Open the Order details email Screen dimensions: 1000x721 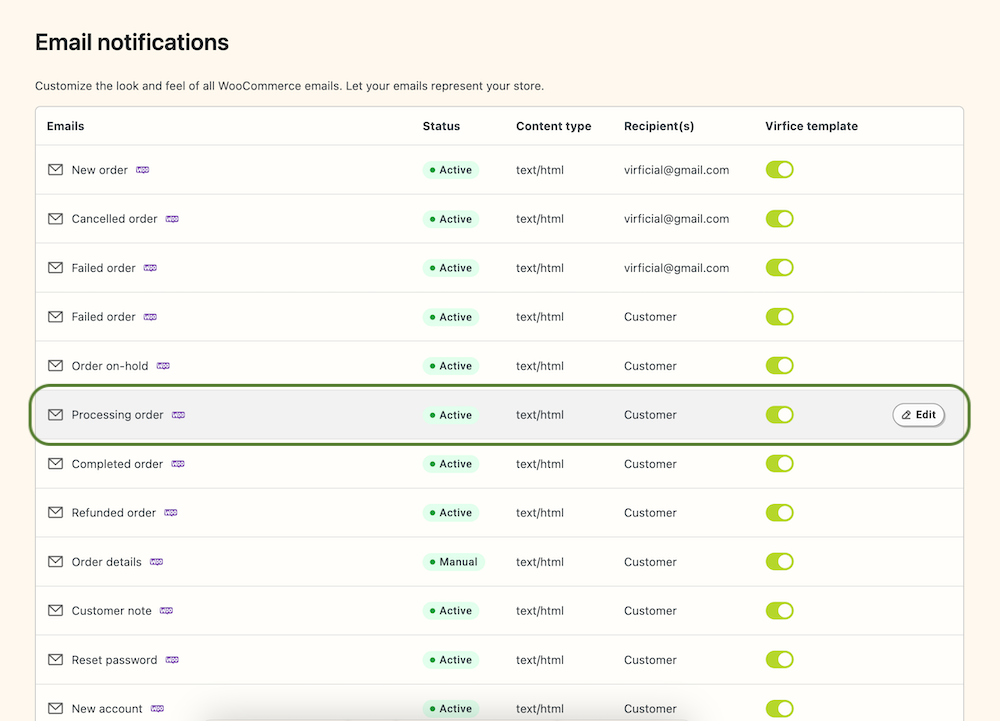(107, 562)
